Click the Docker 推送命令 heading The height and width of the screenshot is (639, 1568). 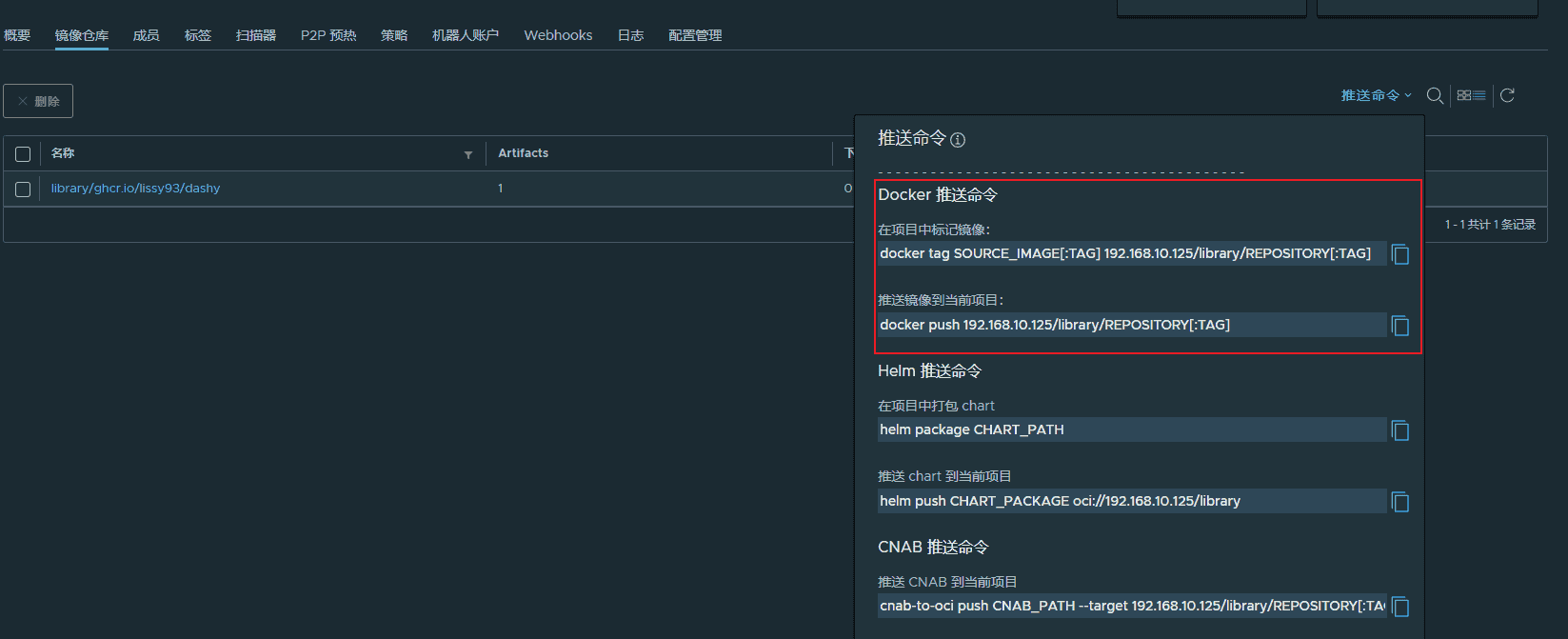coord(938,194)
